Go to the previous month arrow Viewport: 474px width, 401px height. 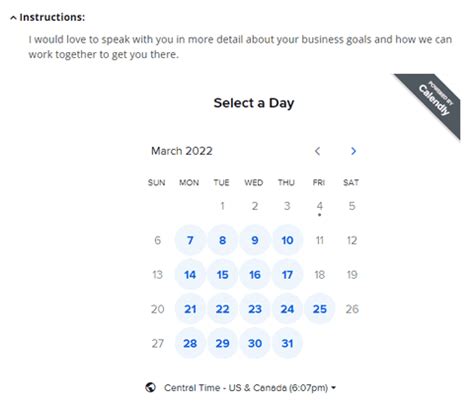click(317, 151)
